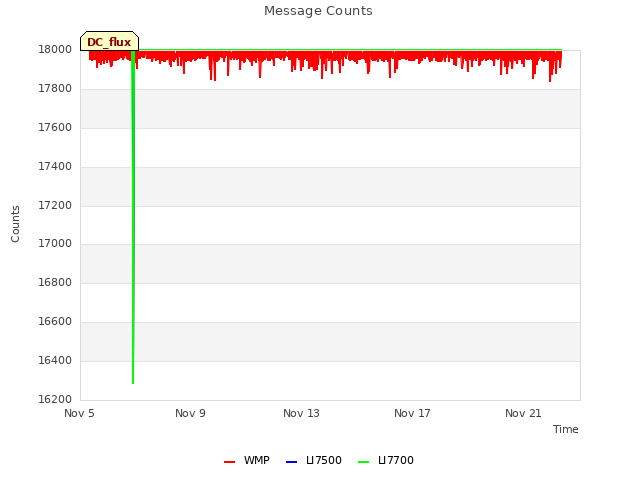Image resolution: width=640 pixels, height=480 pixels.
Task: Click the green LI7700 legend color marker
Action: pos(363,462)
